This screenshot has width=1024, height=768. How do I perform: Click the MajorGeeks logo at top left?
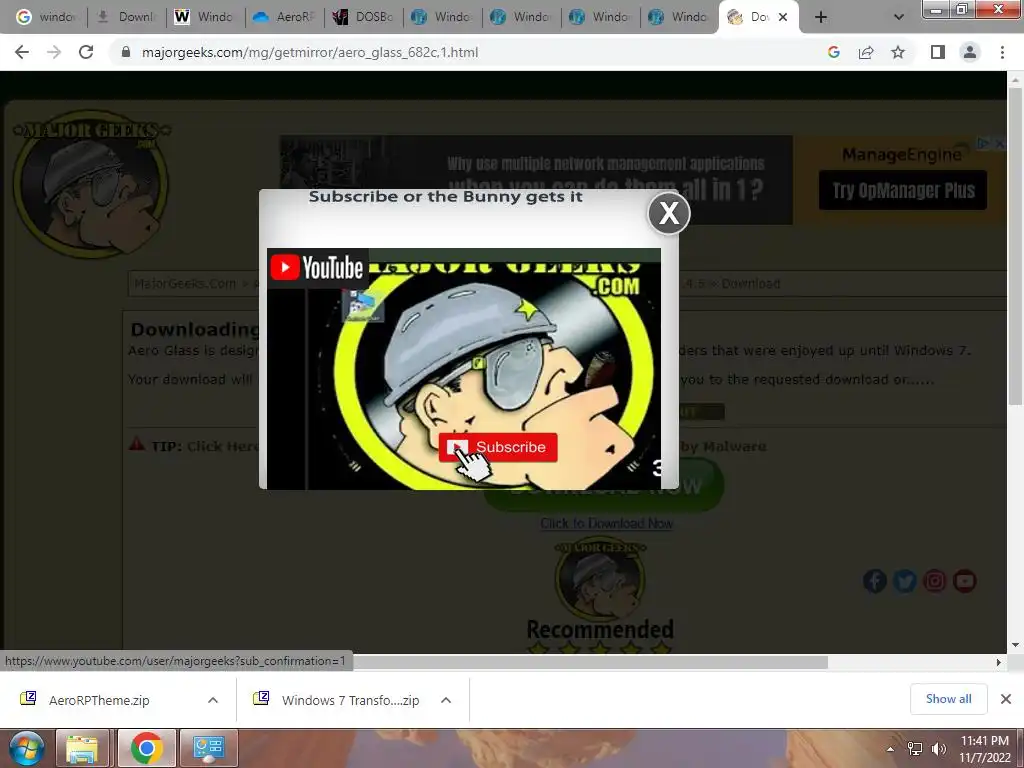click(91, 184)
